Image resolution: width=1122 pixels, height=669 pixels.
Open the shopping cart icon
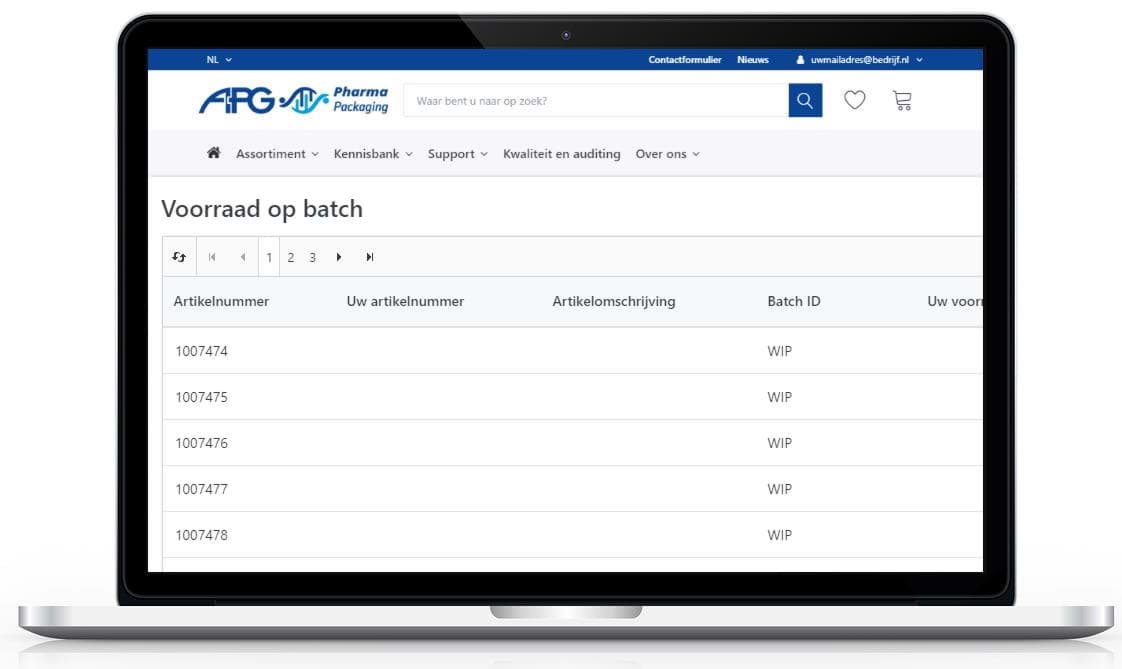pos(902,100)
